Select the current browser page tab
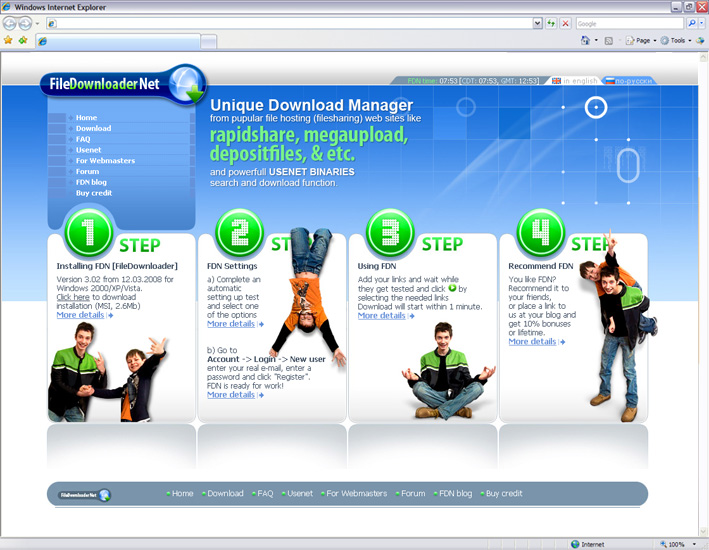The image size is (709, 550). click(x=118, y=41)
